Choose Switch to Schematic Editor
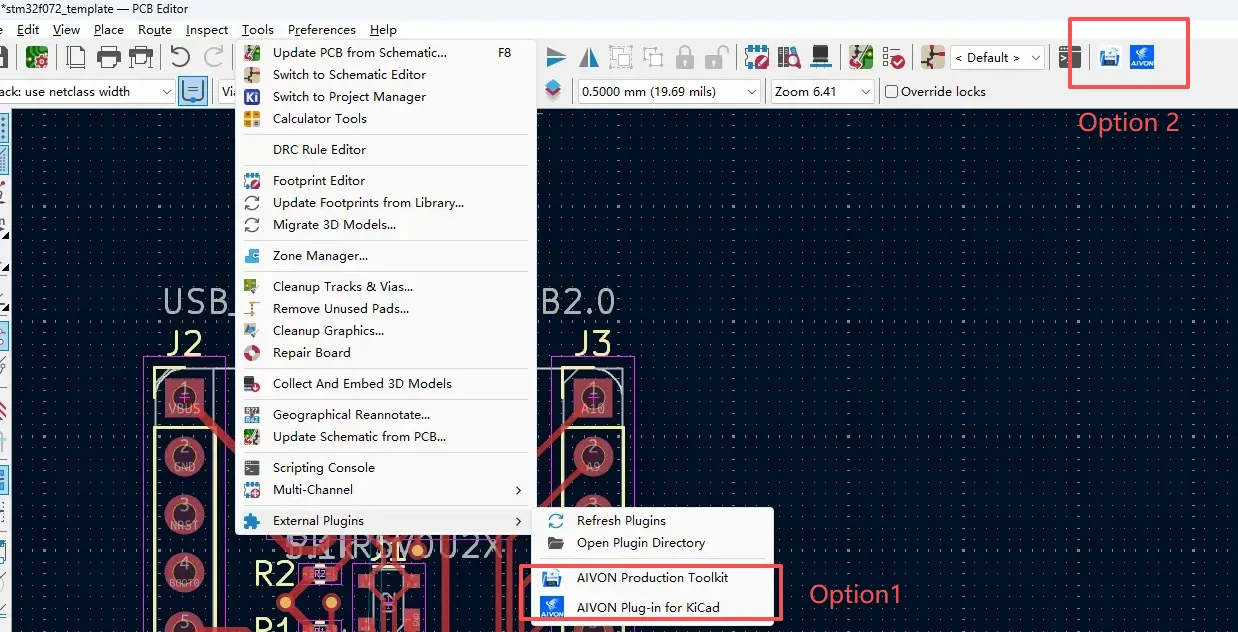 point(387,75)
